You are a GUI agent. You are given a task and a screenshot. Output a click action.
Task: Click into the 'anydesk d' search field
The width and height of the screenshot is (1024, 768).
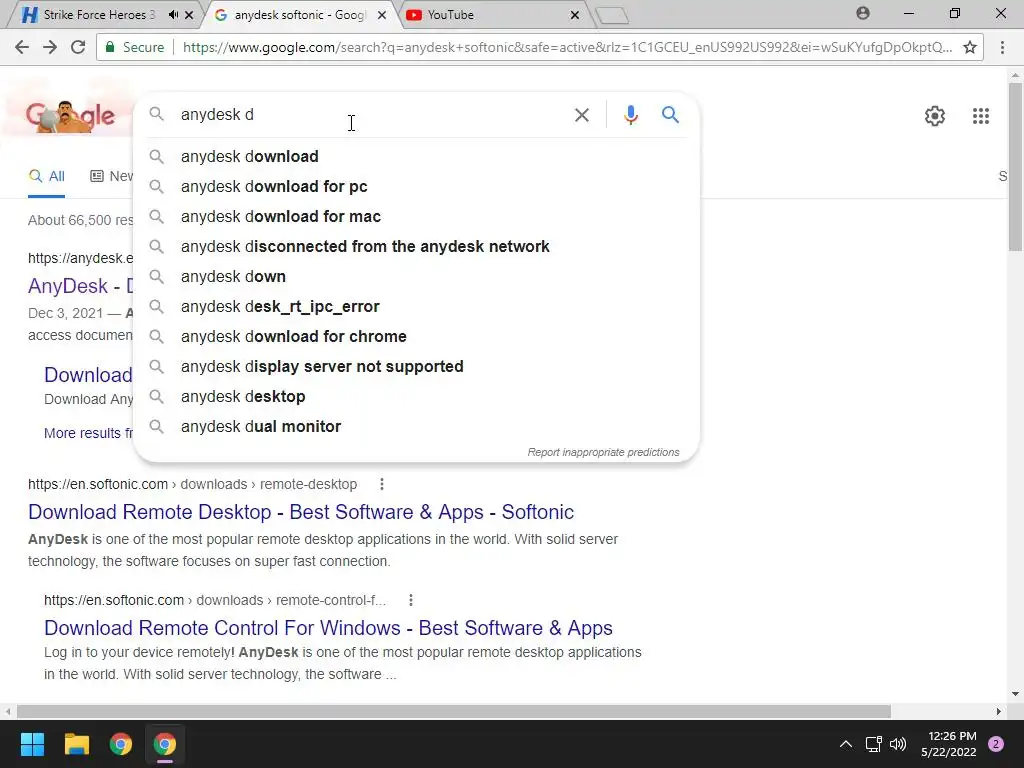pos(372,115)
